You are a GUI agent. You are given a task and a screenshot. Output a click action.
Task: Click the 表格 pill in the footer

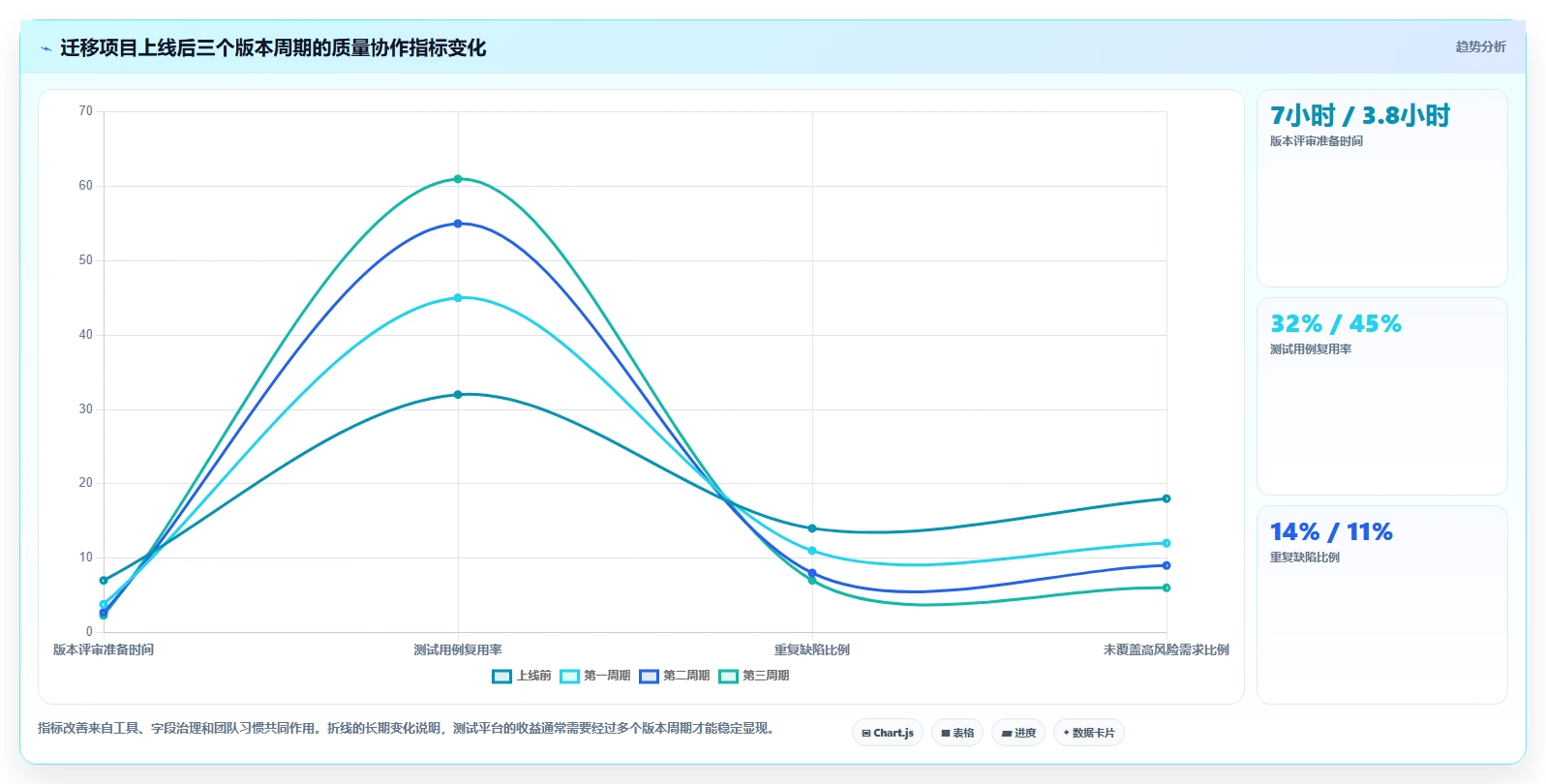tap(957, 733)
